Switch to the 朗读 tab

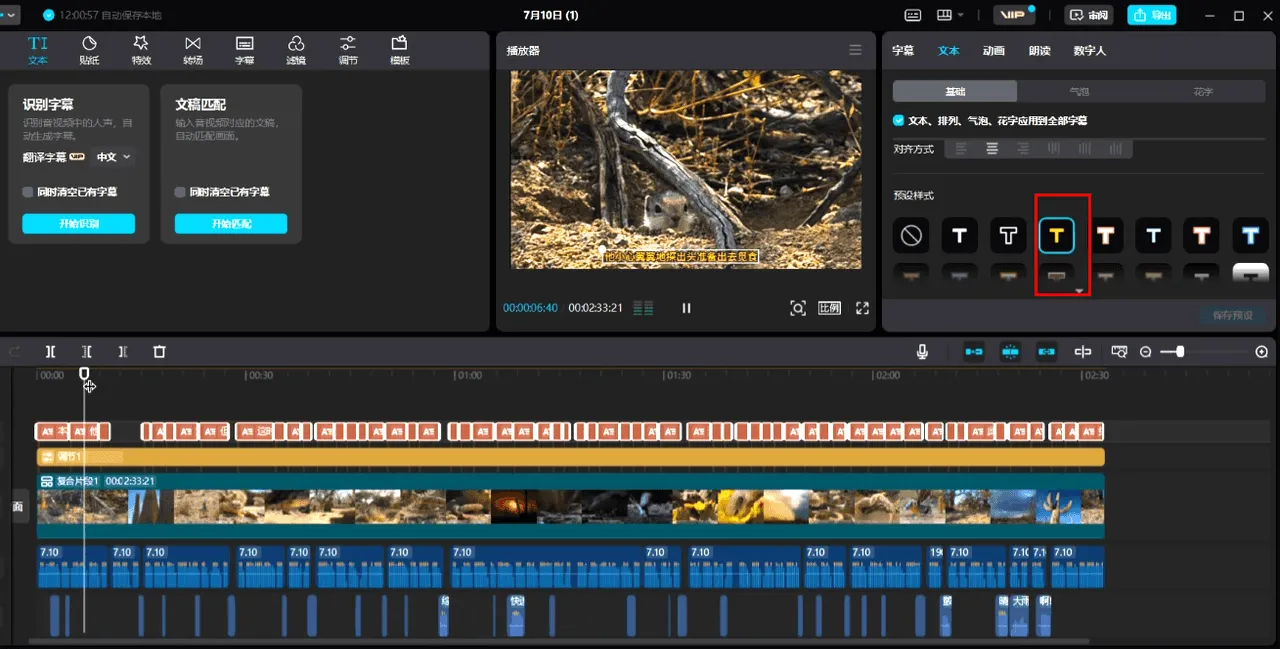(1039, 50)
